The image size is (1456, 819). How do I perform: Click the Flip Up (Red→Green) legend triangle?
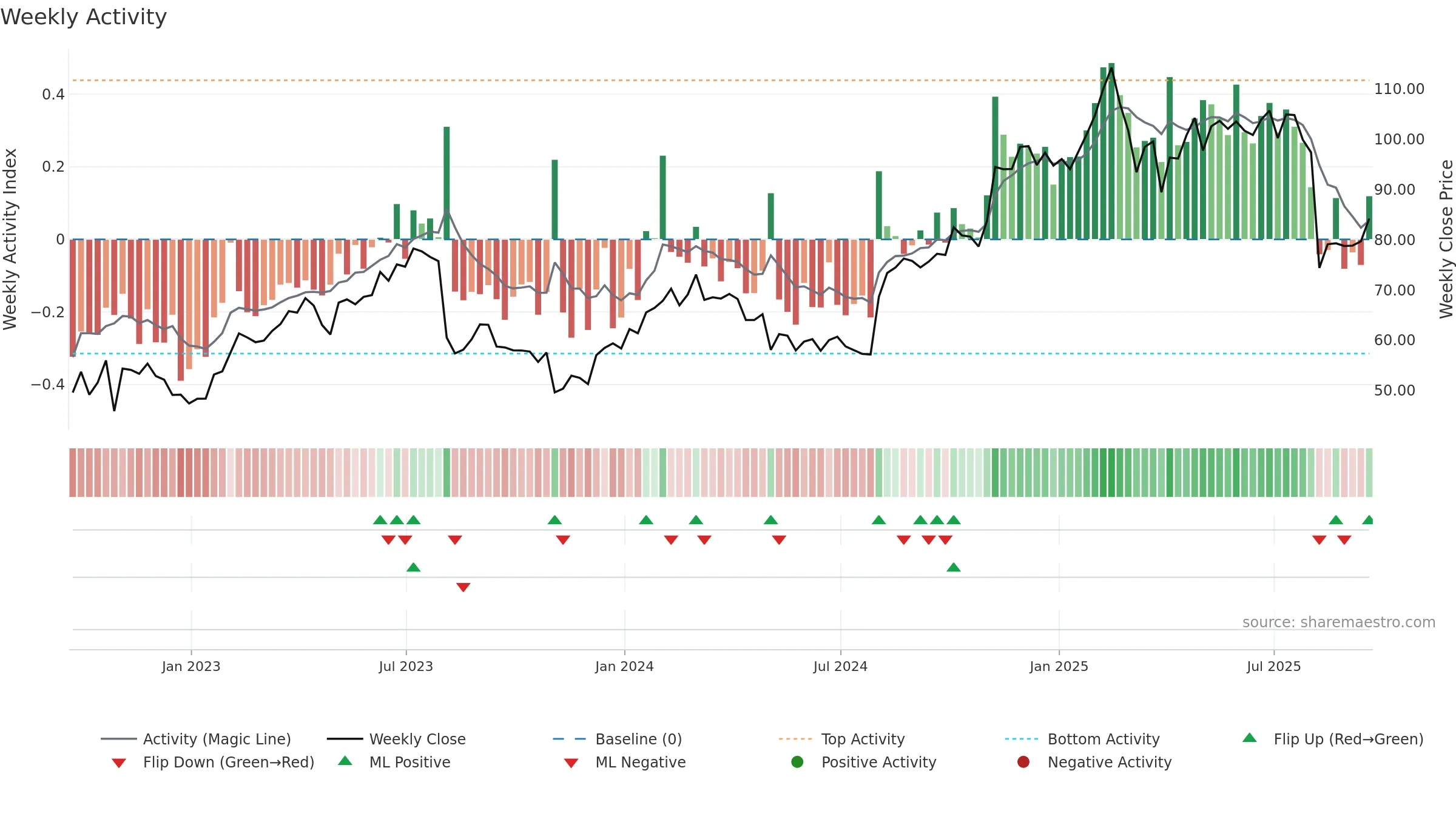pyautogui.click(x=1250, y=738)
